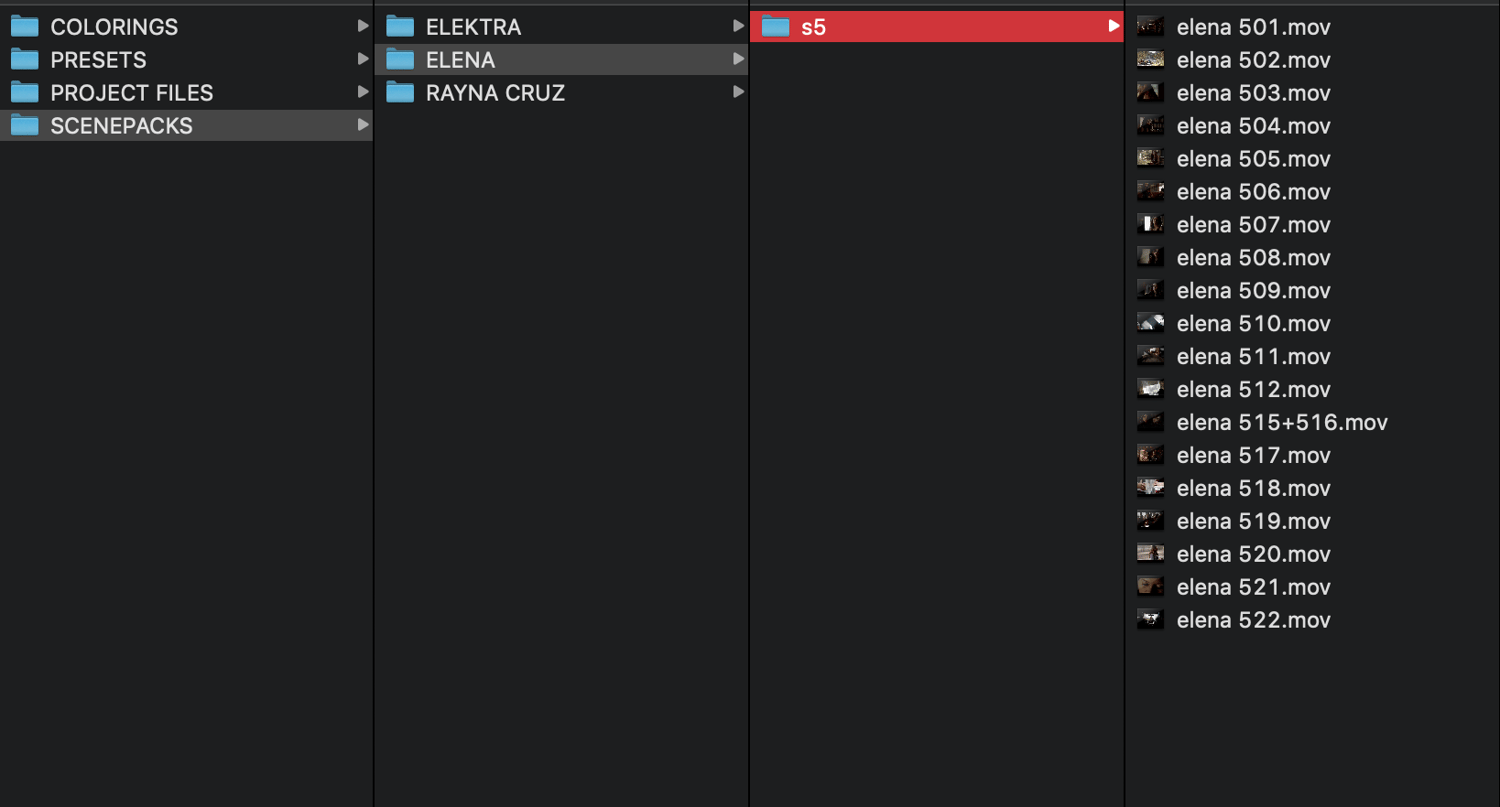Click the RAYNA CRUZ folder icon

(400, 93)
